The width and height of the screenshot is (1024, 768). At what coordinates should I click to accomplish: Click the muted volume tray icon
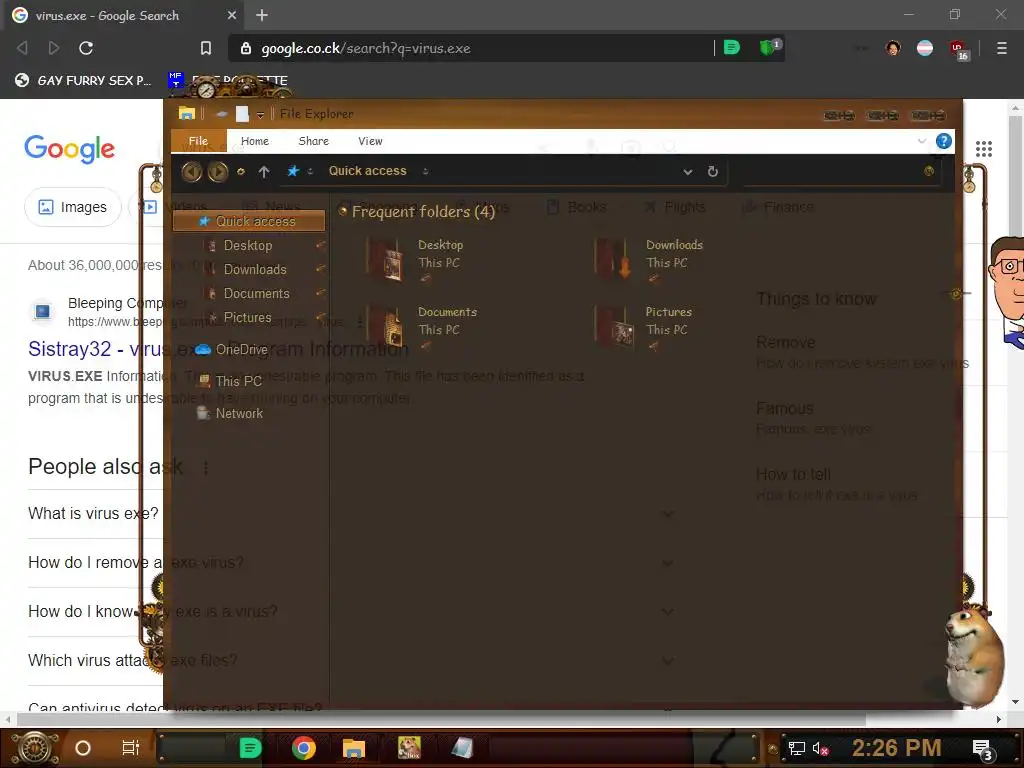click(820, 749)
